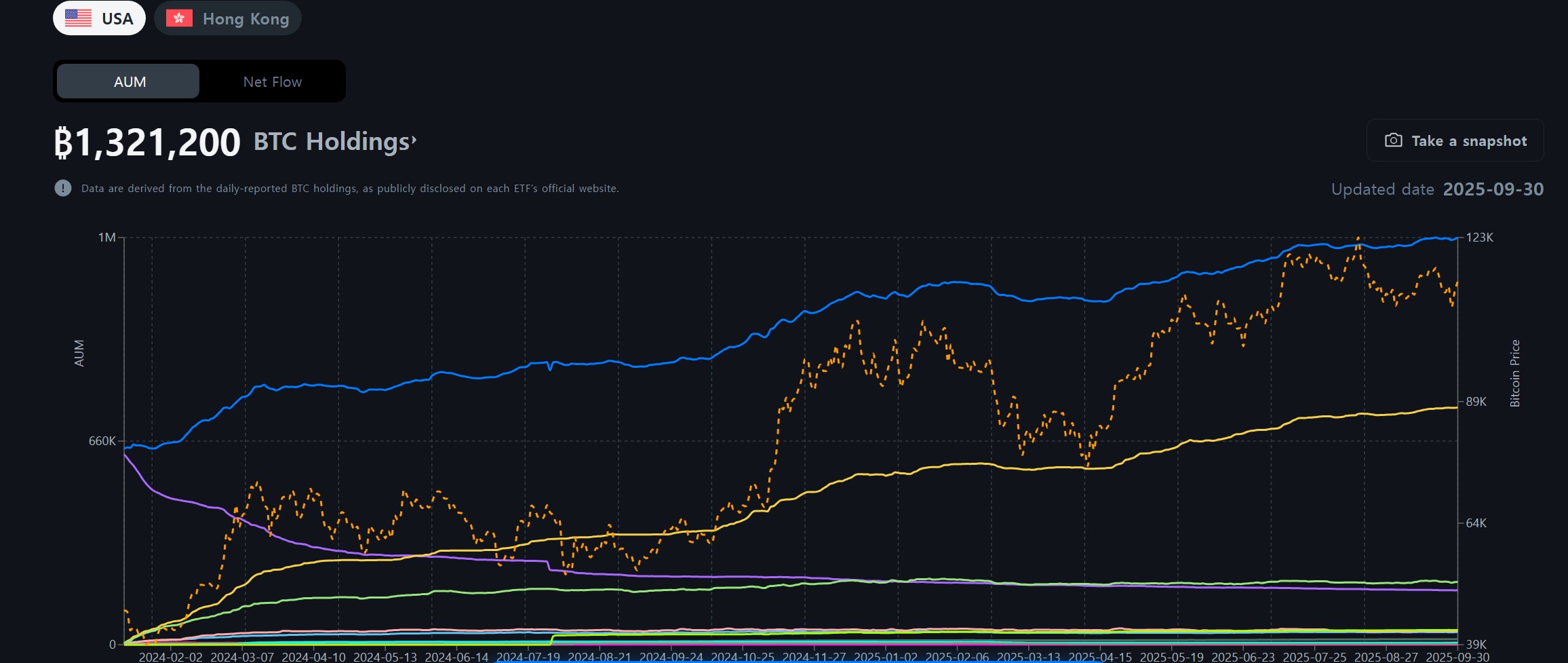Click the Updated date 2025-09-30 text
The height and width of the screenshot is (663, 1568).
pos(1437,189)
